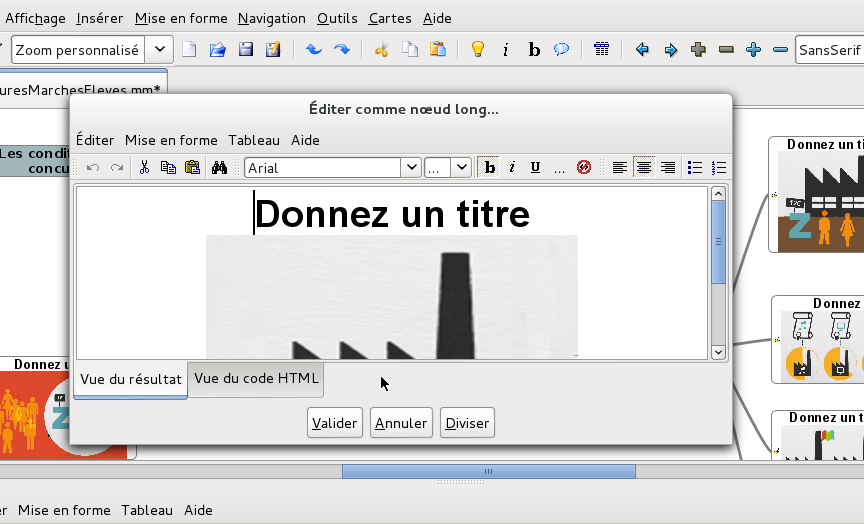
Task: Click the blue speech bubble icon
Action: coord(562,49)
